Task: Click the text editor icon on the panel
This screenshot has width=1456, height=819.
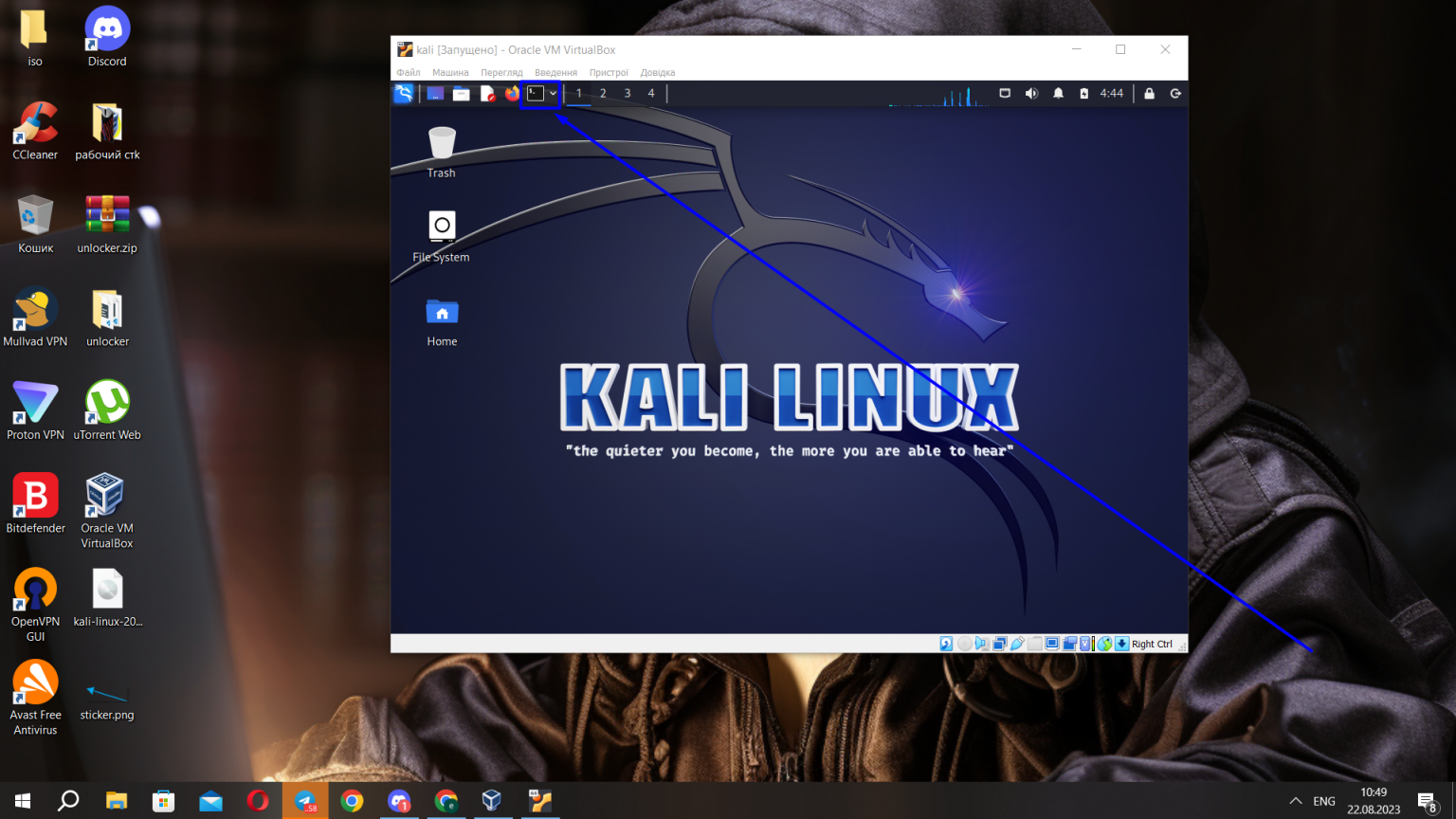Action: tap(486, 93)
